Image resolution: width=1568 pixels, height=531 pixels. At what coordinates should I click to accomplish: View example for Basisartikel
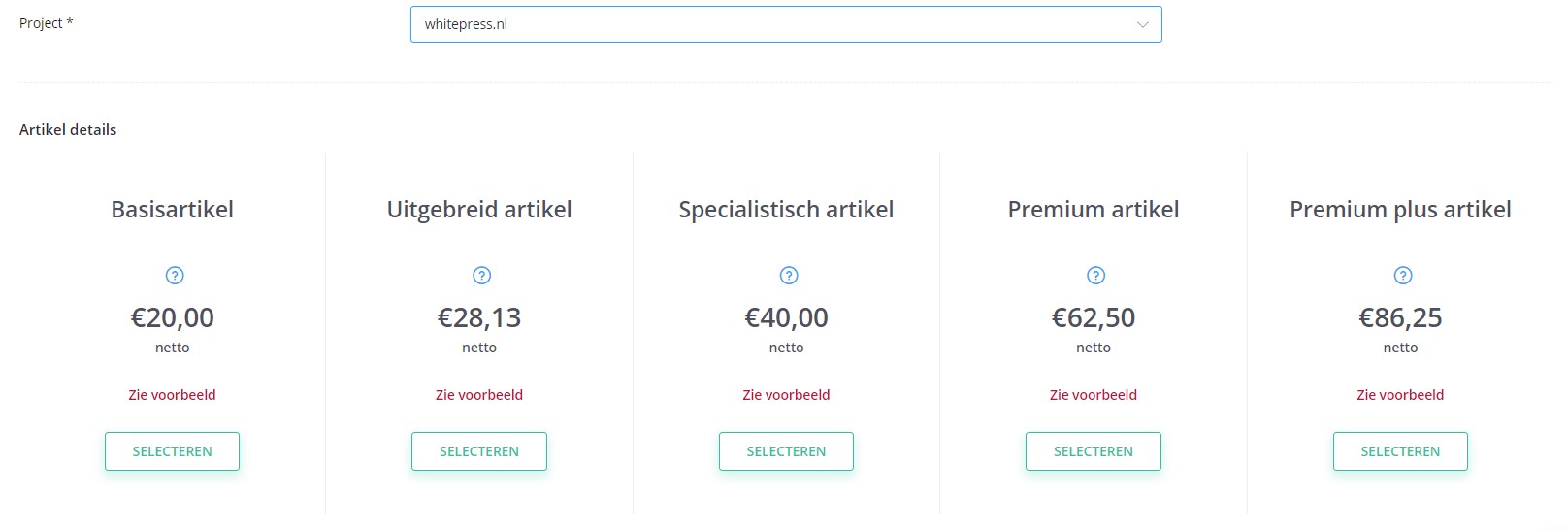(172, 395)
